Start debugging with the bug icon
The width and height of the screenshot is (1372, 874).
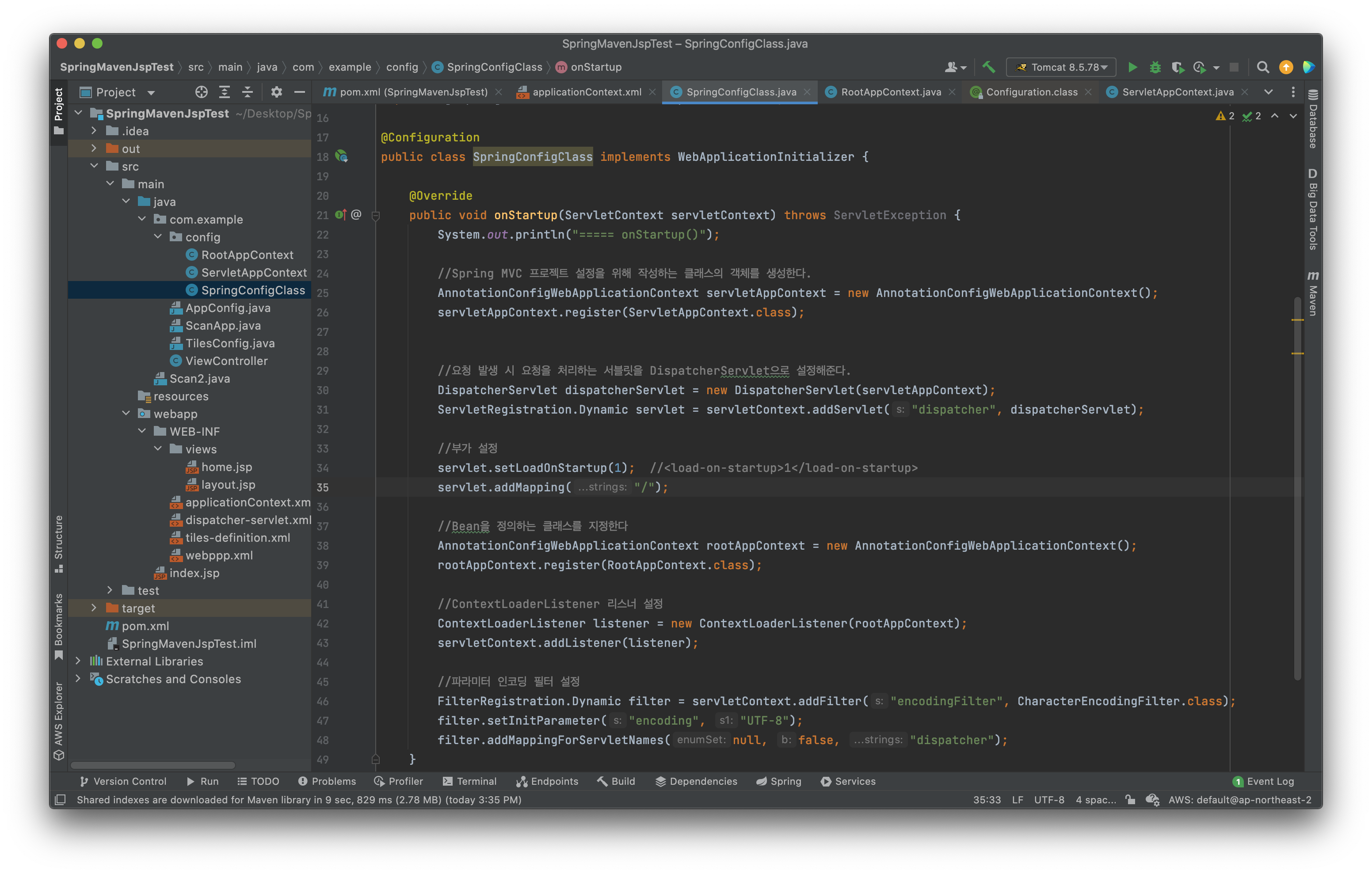pos(1155,67)
